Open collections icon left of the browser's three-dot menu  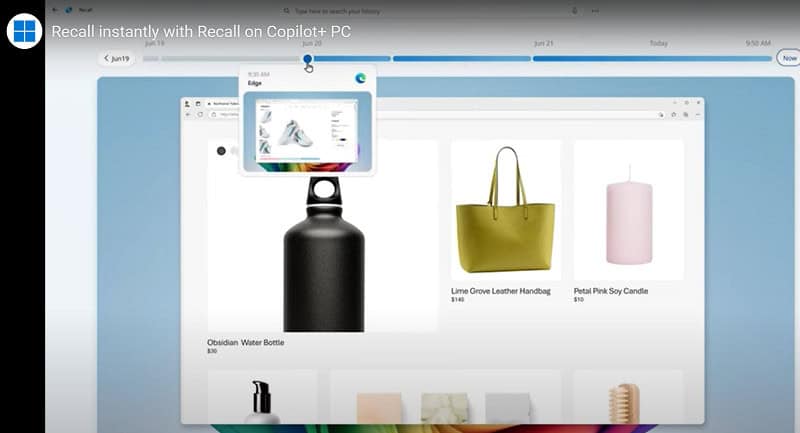tap(686, 114)
